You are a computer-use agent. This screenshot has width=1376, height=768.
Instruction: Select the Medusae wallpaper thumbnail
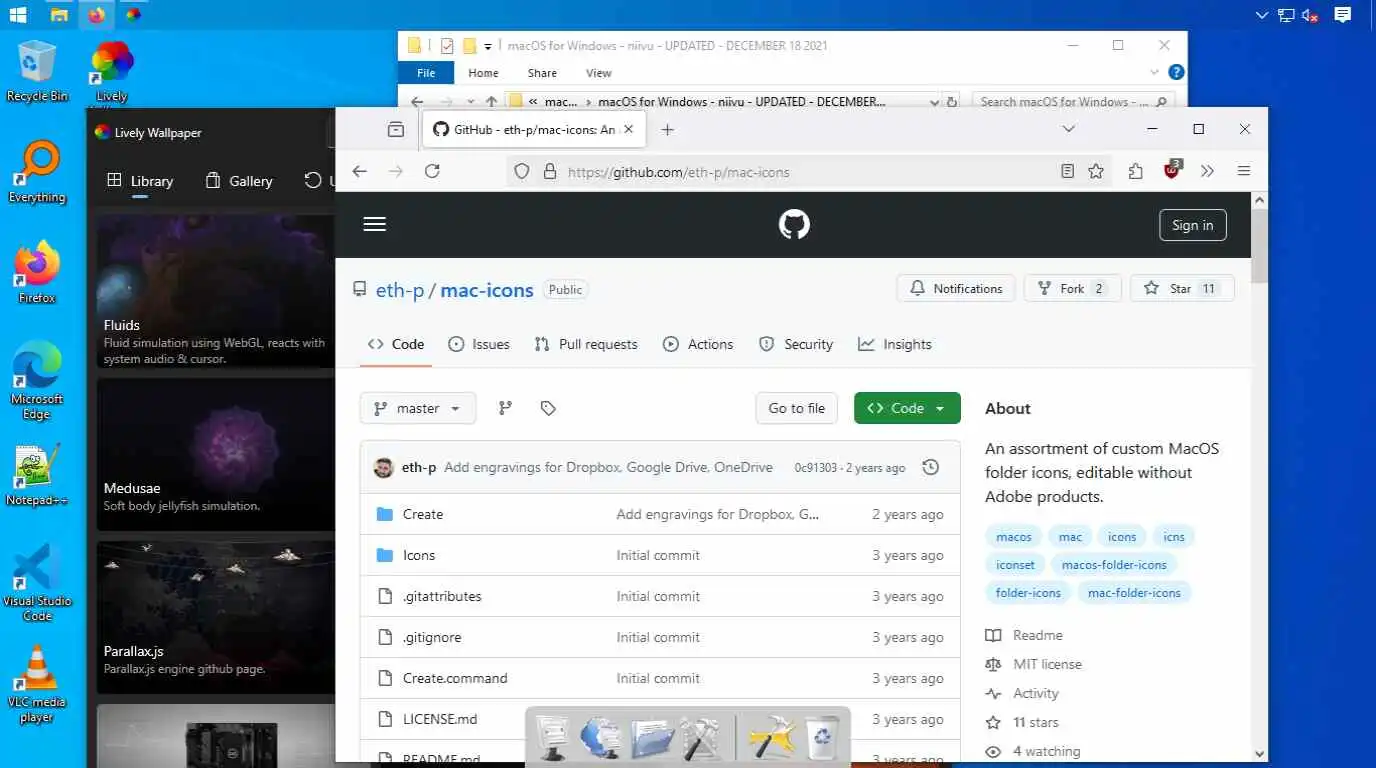tap(216, 454)
